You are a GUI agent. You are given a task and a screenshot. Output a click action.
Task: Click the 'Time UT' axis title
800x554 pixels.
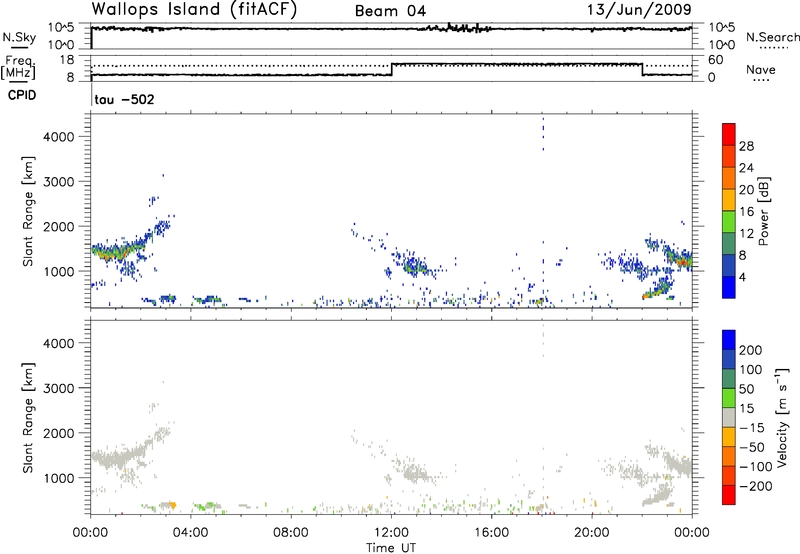[391, 548]
